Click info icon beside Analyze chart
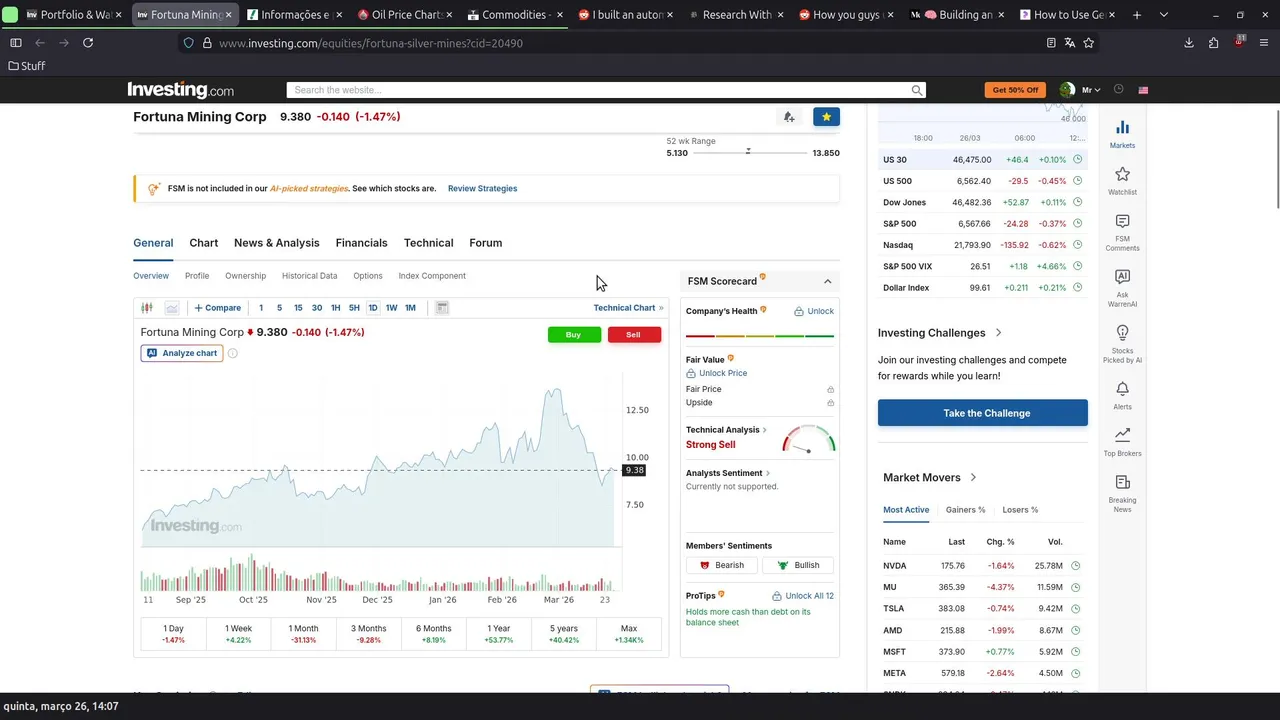The height and width of the screenshot is (720, 1280). pyautogui.click(x=232, y=353)
